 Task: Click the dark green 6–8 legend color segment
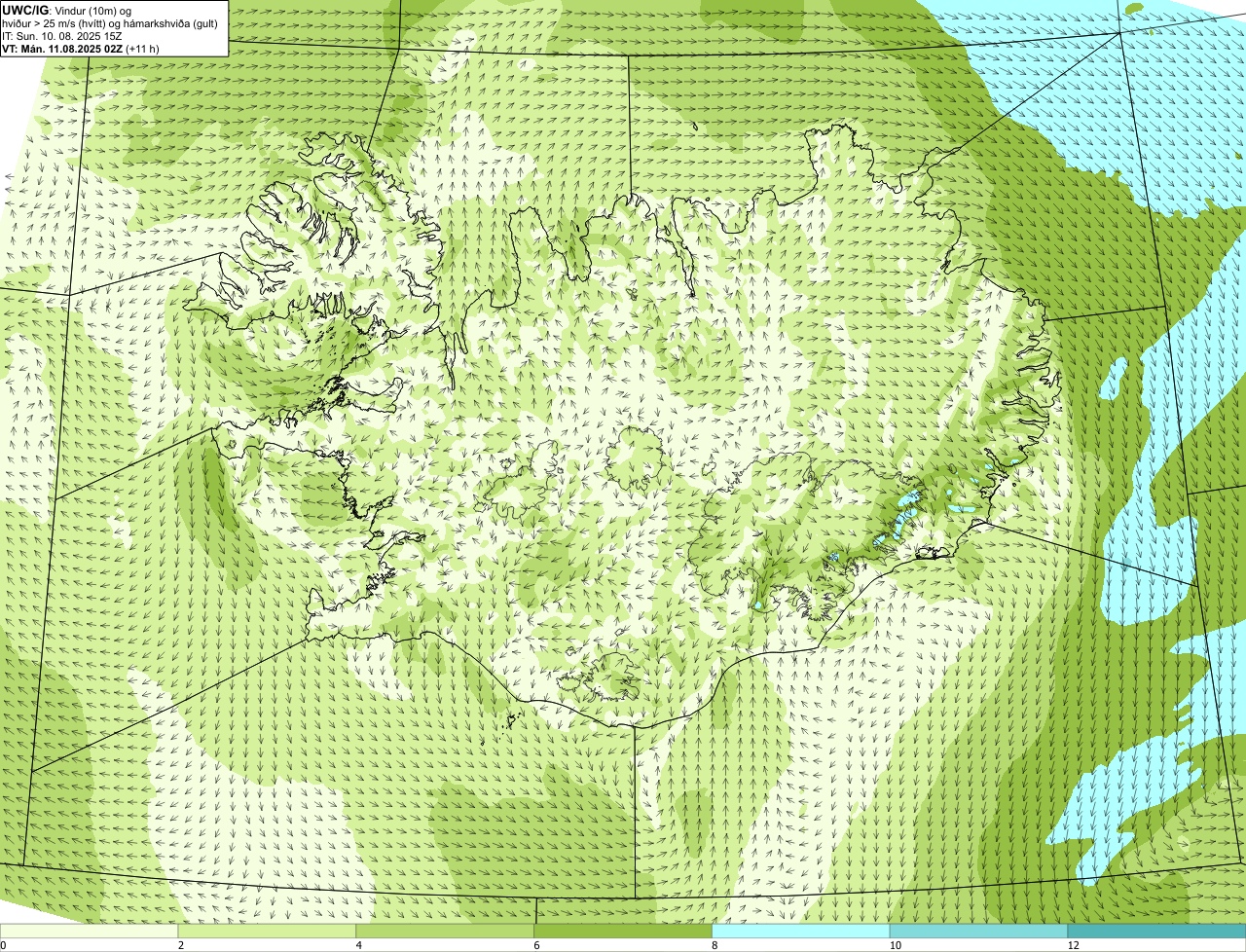624,932
